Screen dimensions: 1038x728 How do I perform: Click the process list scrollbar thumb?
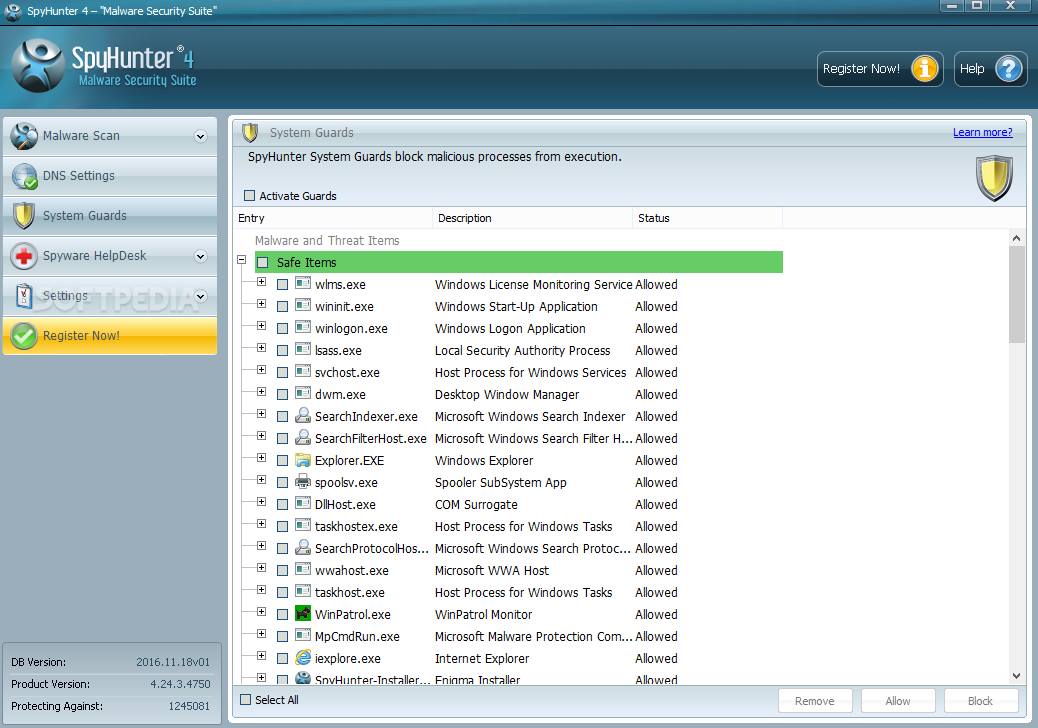pyautogui.click(x=1016, y=295)
